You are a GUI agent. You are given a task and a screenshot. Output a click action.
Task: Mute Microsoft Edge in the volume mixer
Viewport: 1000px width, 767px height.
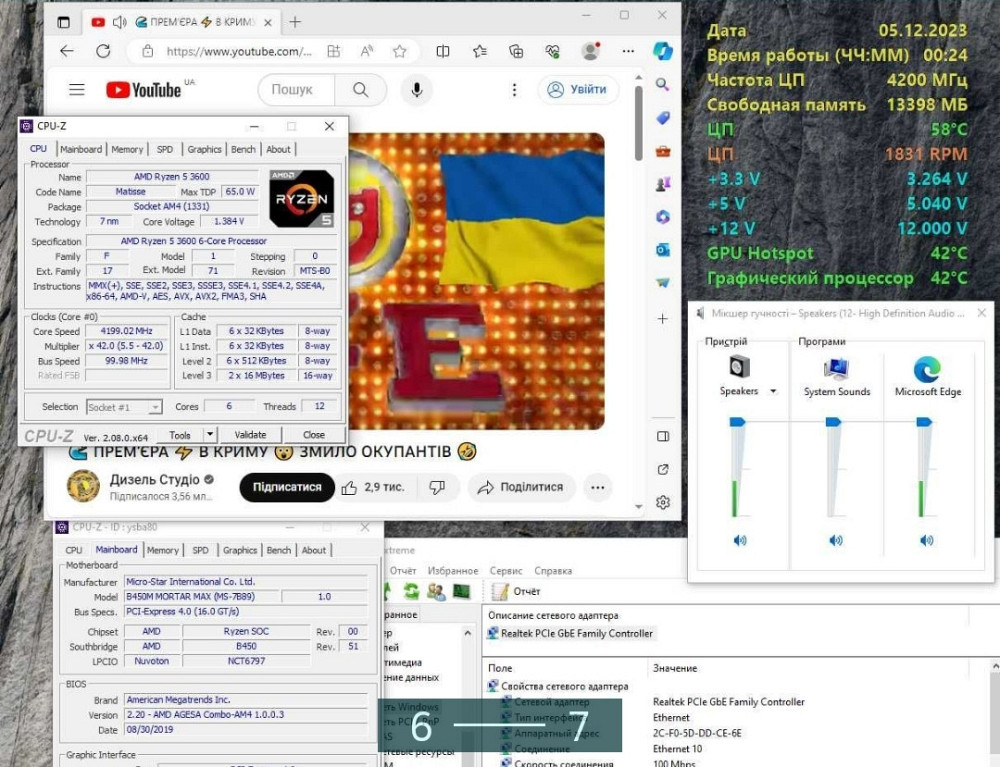point(927,541)
